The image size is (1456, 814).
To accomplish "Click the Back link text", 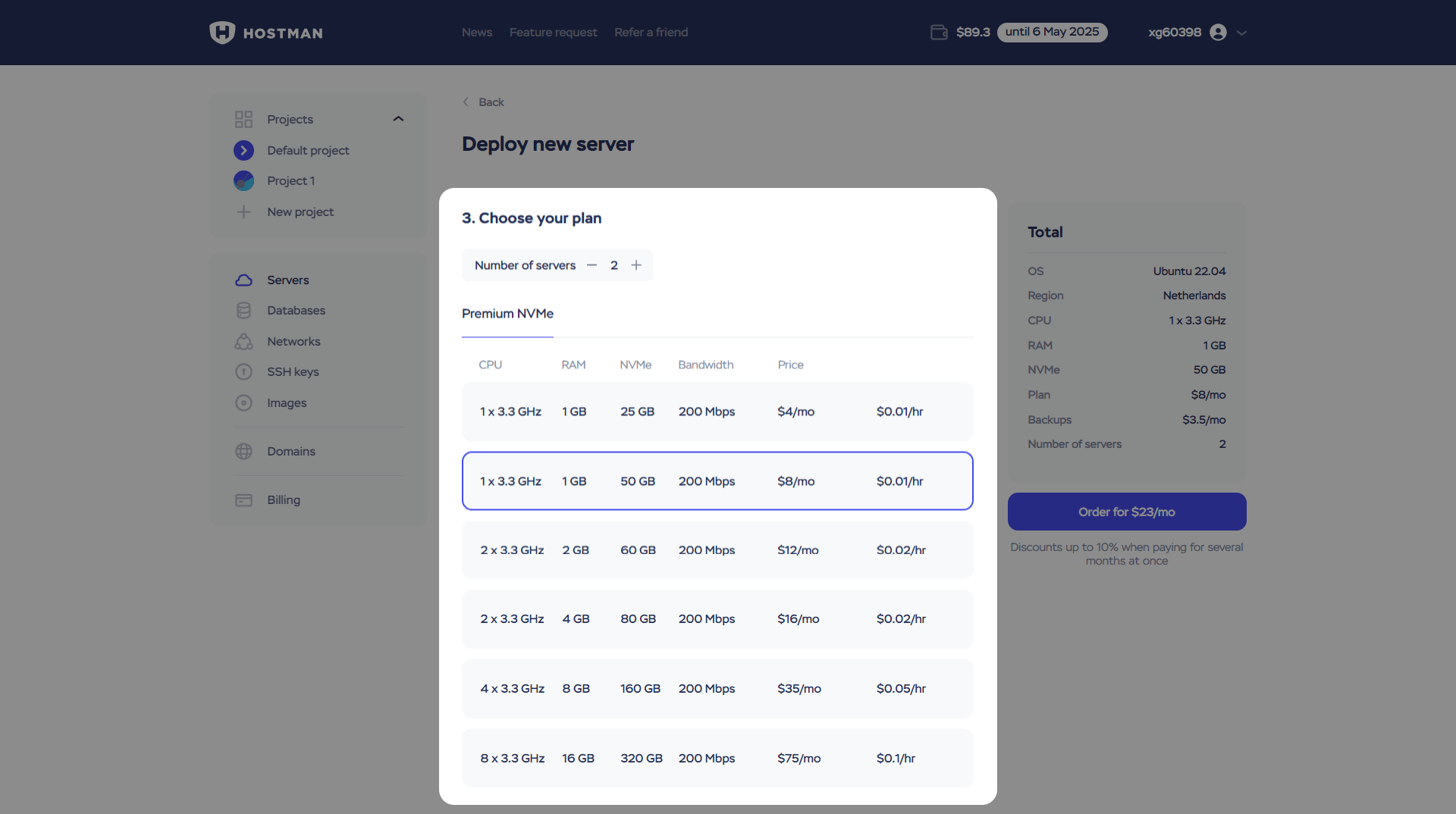I will 491,102.
